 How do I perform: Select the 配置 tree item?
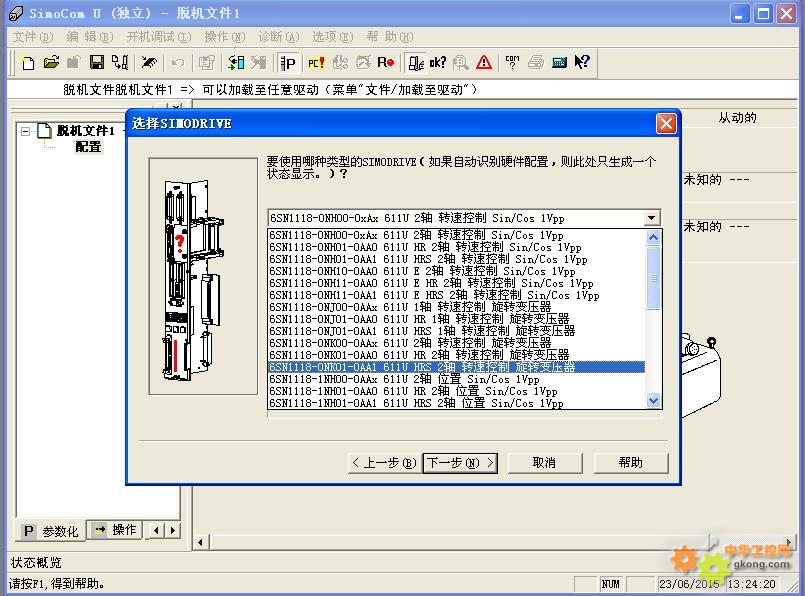coord(88,147)
